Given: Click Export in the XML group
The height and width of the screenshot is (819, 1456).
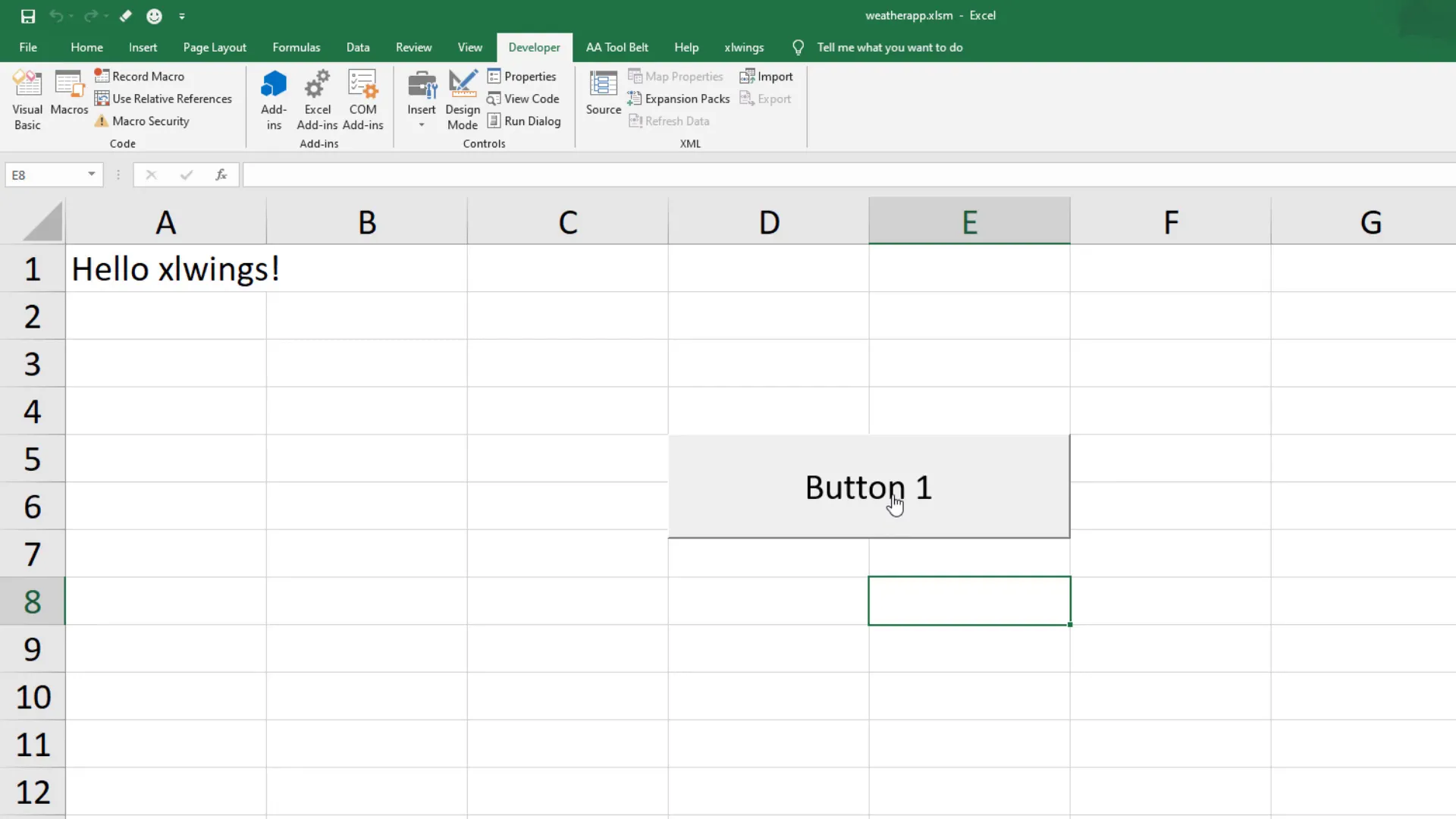Looking at the screenshot, I should point(766,99).
